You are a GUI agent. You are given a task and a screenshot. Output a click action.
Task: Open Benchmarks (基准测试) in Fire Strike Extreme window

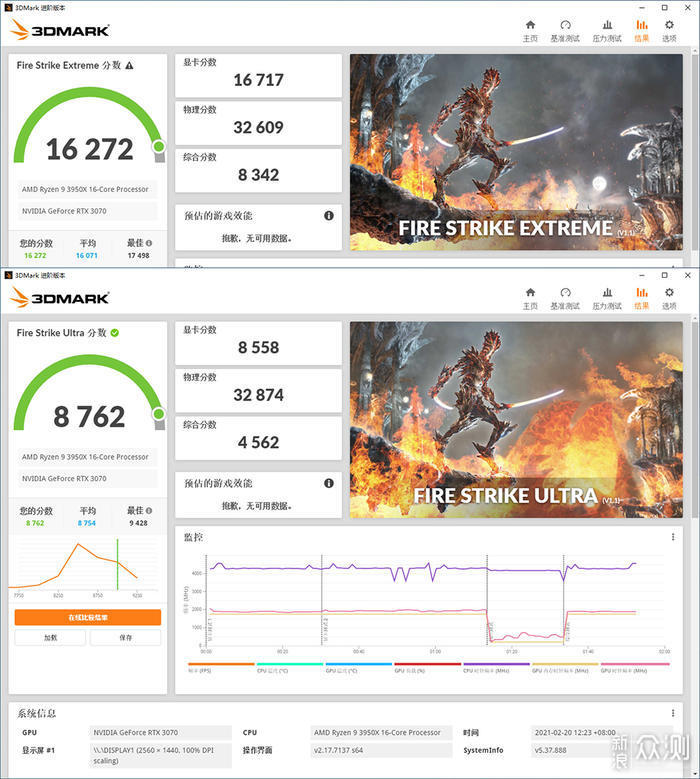(x=565, y=30)
